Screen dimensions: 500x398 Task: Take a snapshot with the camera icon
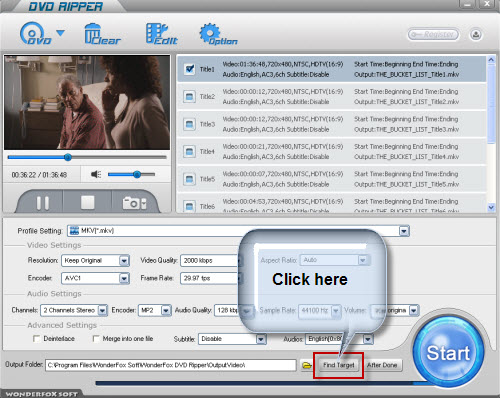[134, 203]
